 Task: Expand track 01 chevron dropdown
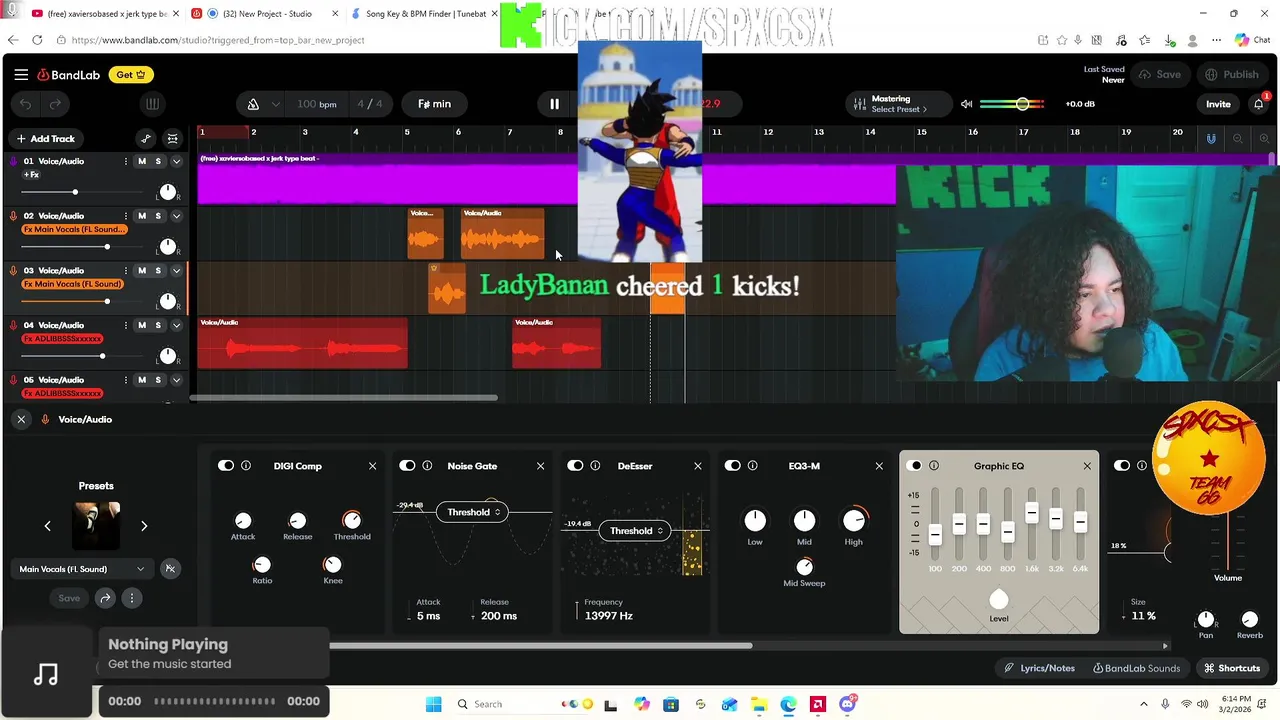(x=176, y=161)
